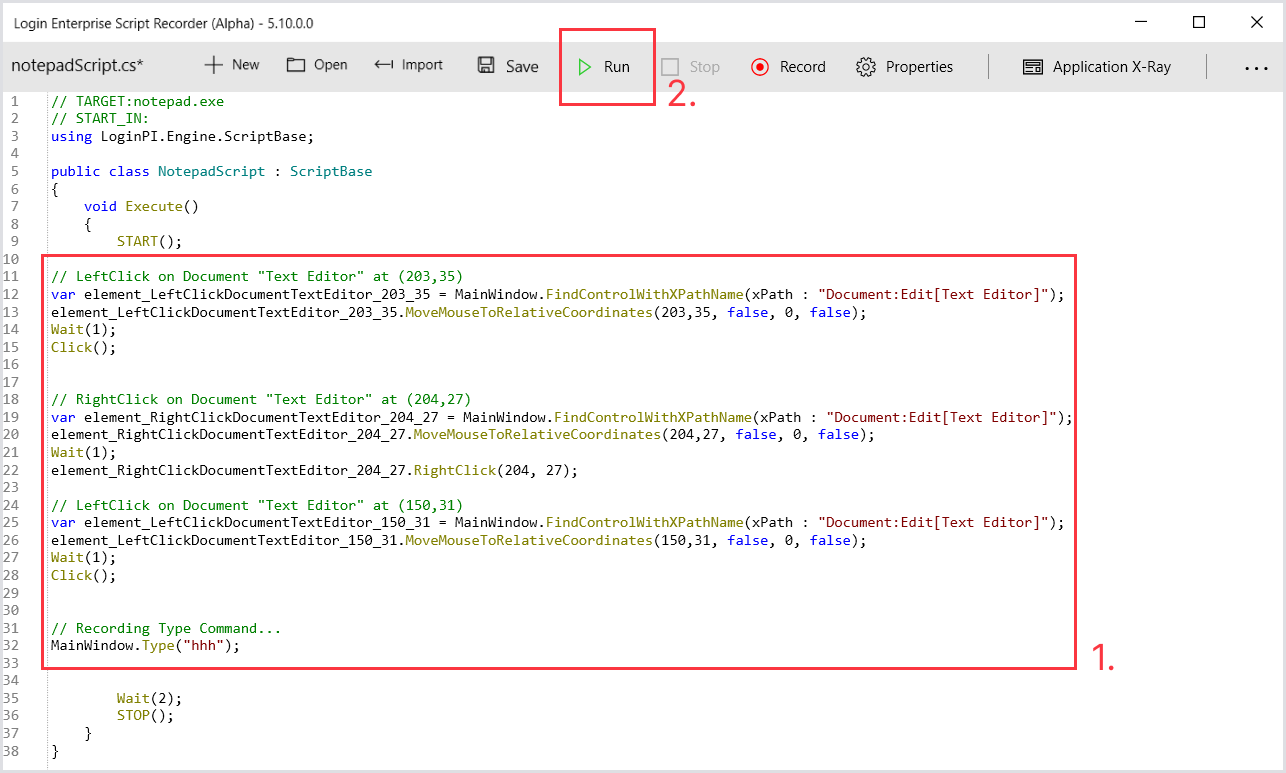Click the START(); statement in the code

click(x=150, y=241)
